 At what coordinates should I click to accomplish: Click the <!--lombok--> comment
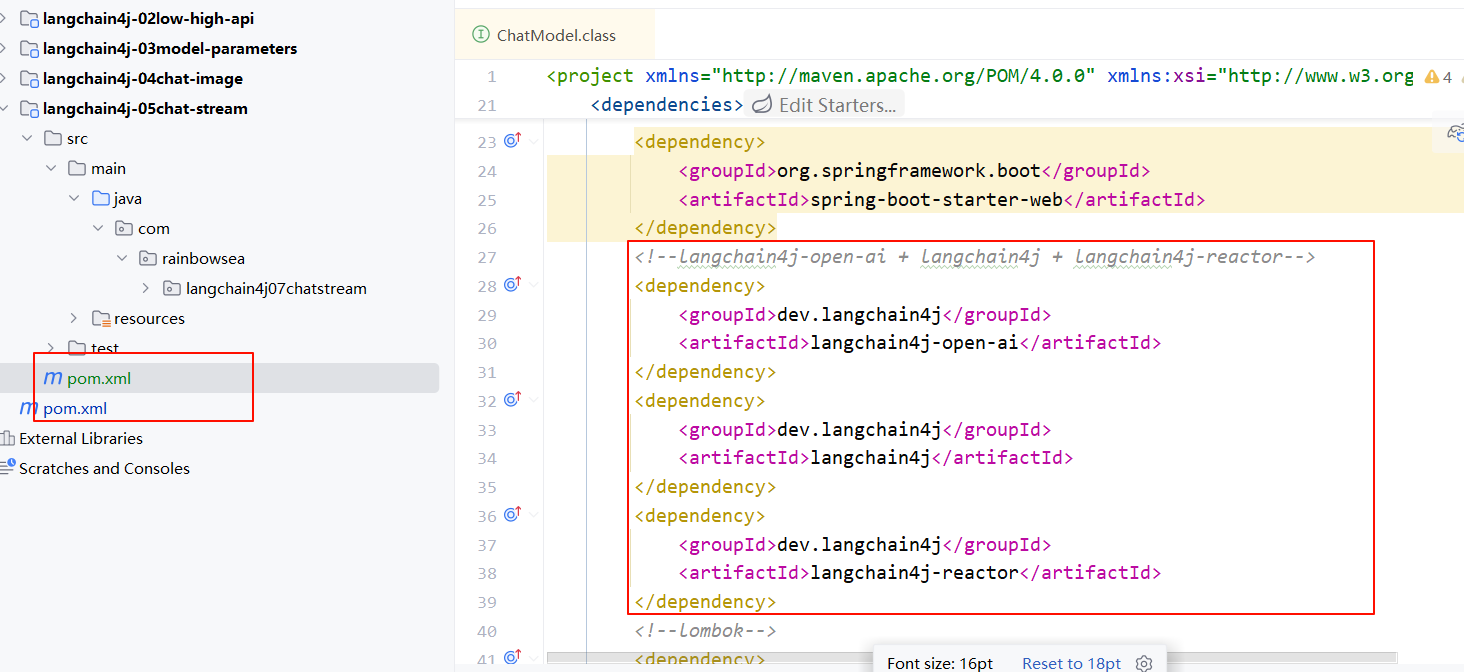[x=705, y=631]
